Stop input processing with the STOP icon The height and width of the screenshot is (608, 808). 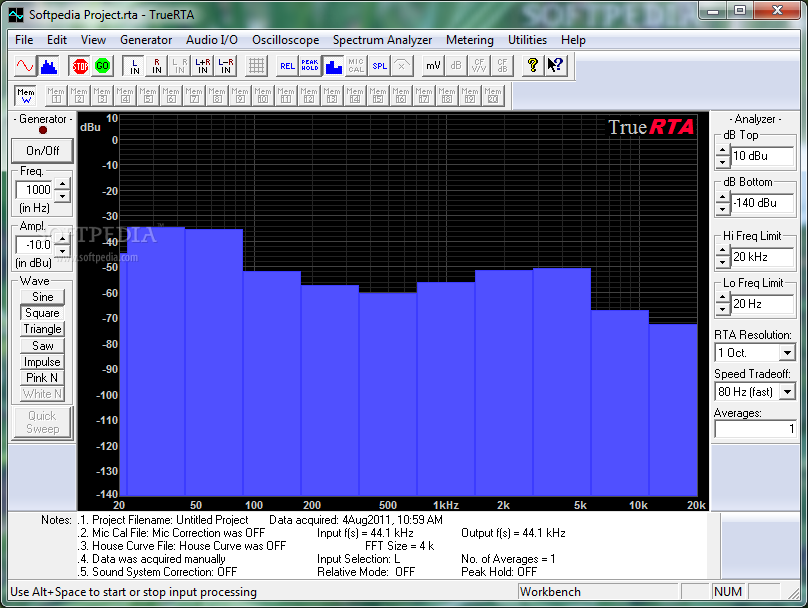(80, 65)
